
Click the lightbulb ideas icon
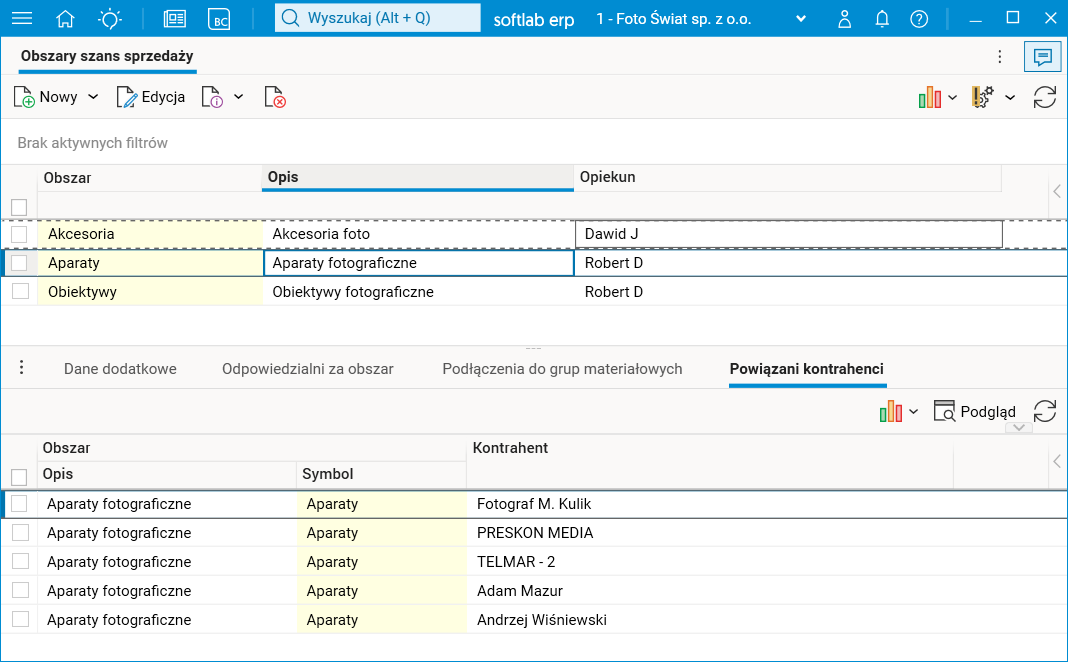(110, 18)
